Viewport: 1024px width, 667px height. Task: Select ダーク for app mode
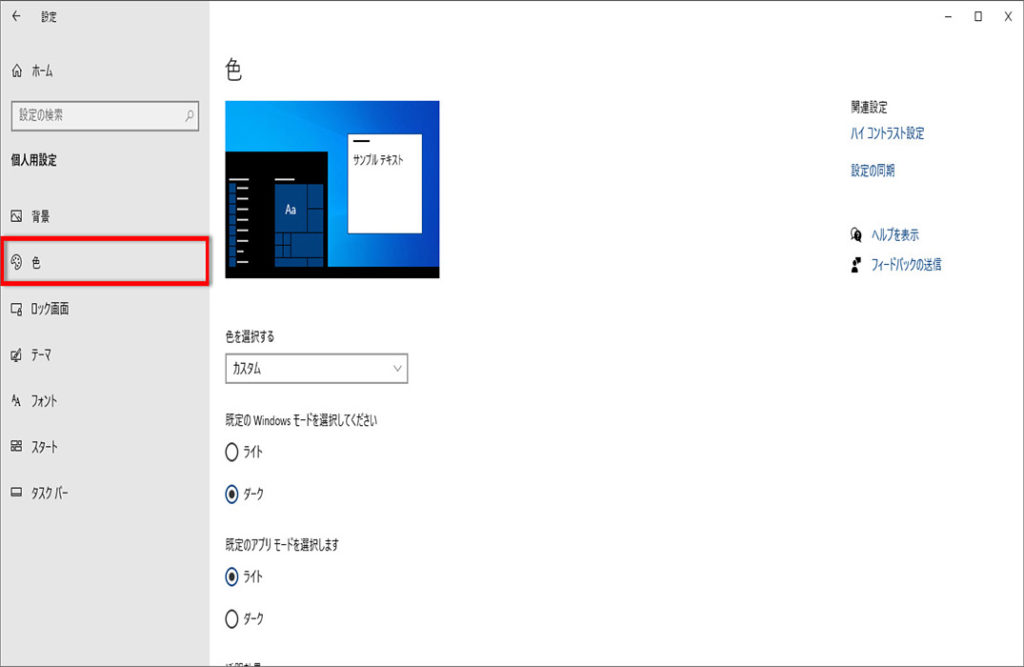[232, 618]
